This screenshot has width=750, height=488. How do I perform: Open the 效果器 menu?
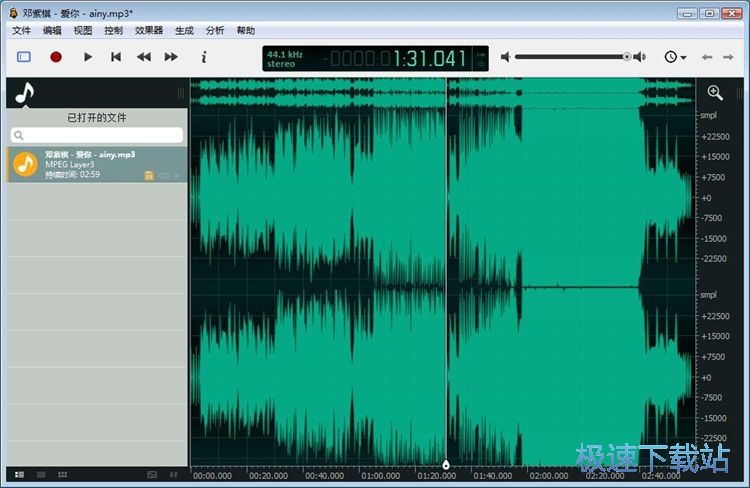pyautogui.click(x=149, y=31)
